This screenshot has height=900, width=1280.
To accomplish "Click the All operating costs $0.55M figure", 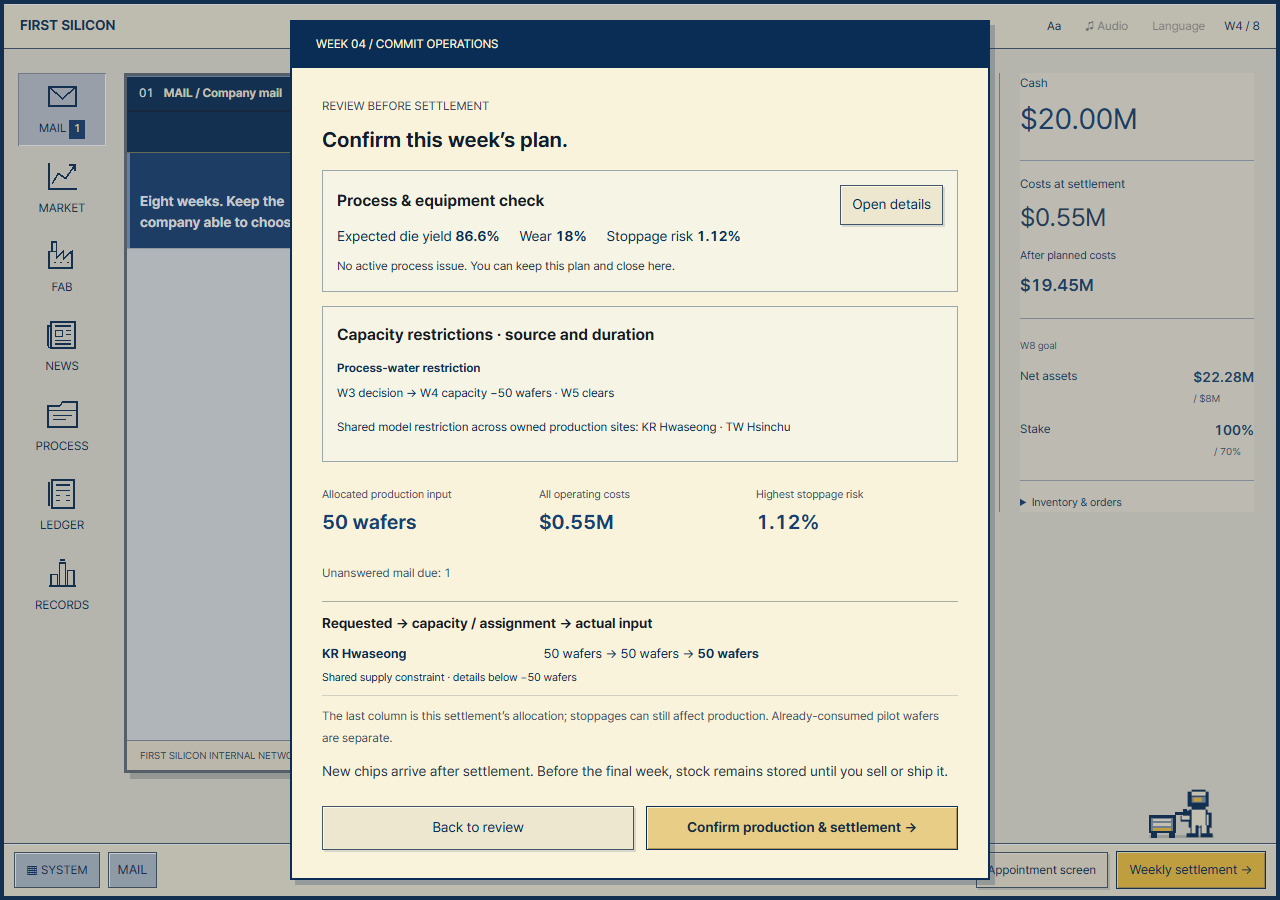I will [x=576, y=522].
